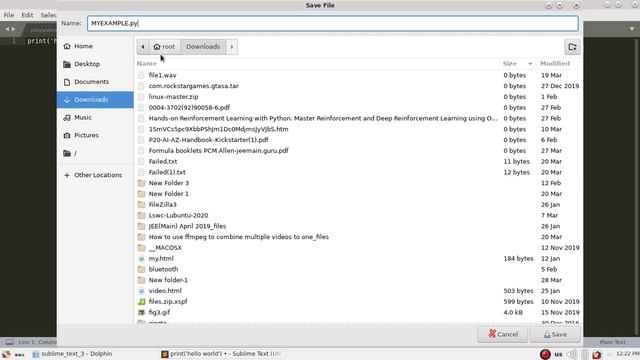
Task: Select the 15mVCs5pc9XbbPShJm1Dc0MdjmsJyVJbS.htm file
Action: [358, 129]
